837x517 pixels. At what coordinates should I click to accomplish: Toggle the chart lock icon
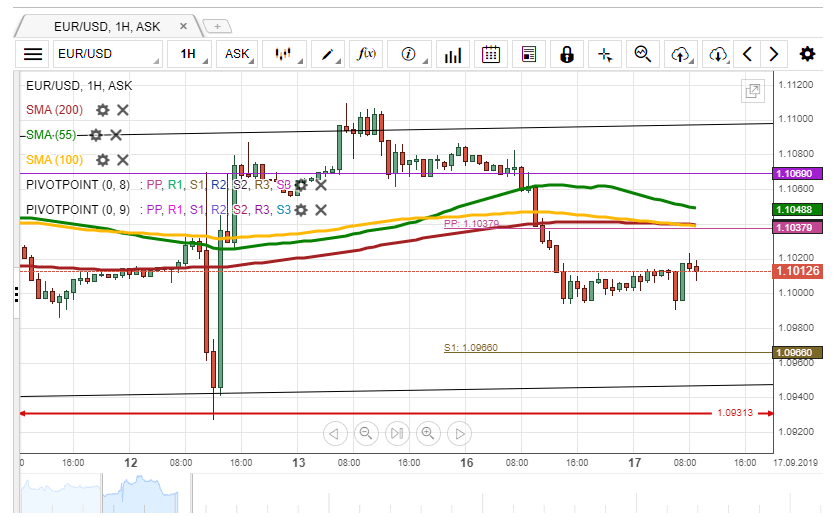[567, 54]
